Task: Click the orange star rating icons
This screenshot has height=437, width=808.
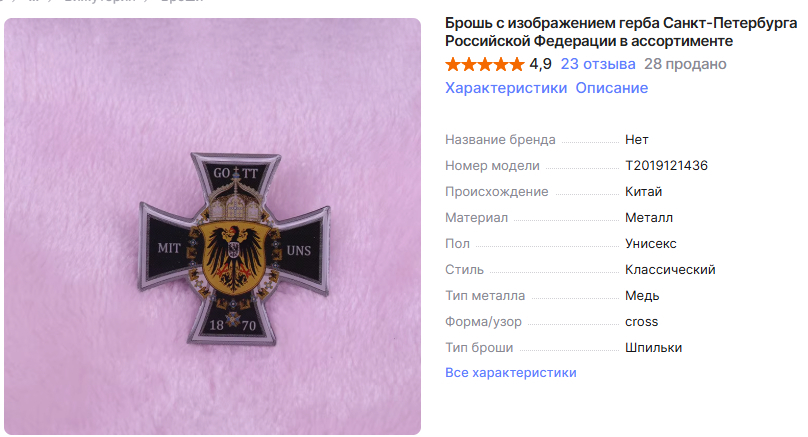Action: click(485, 64)
